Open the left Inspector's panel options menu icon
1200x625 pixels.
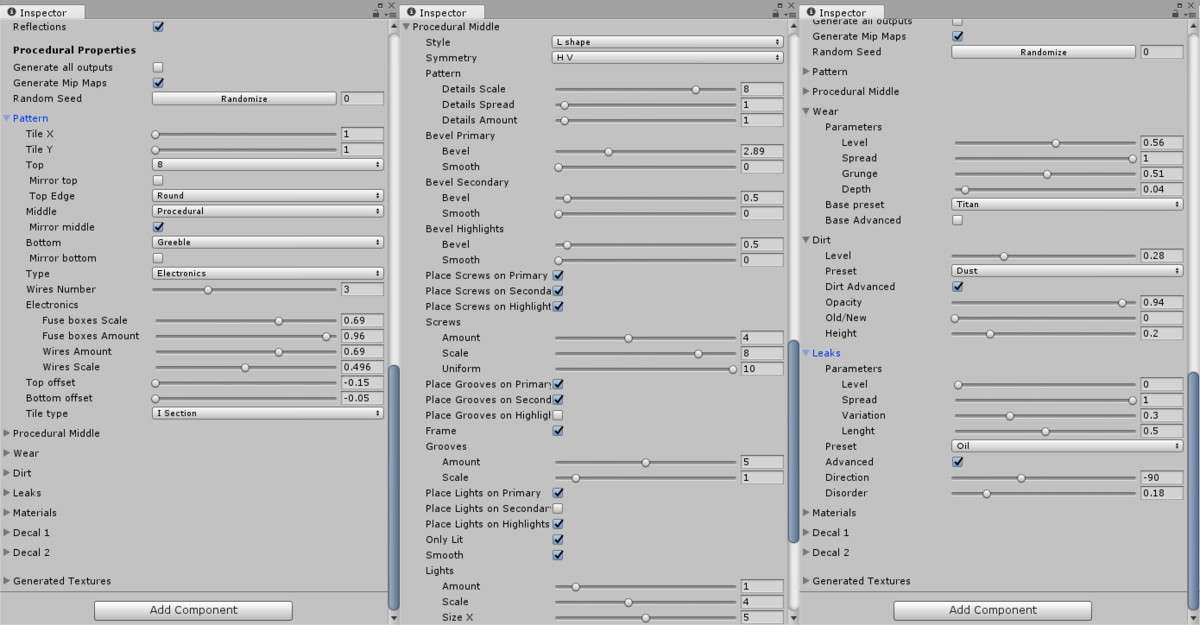pyautogui.click(x=390, y=13)
